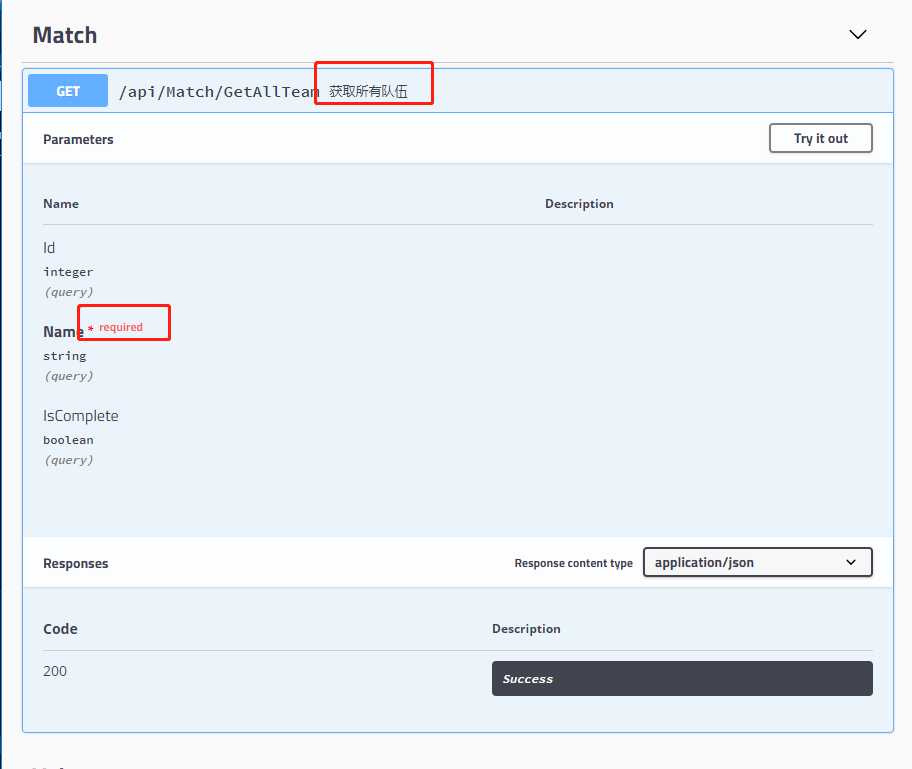Click the IsComplete parameter name
Image resolution: width=912 pixels, height=769 pixels.
tap(80, 416)
